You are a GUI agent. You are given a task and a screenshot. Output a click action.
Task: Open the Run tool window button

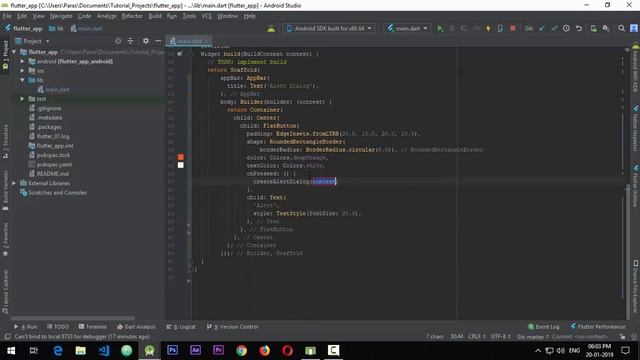tap(26, 327)
